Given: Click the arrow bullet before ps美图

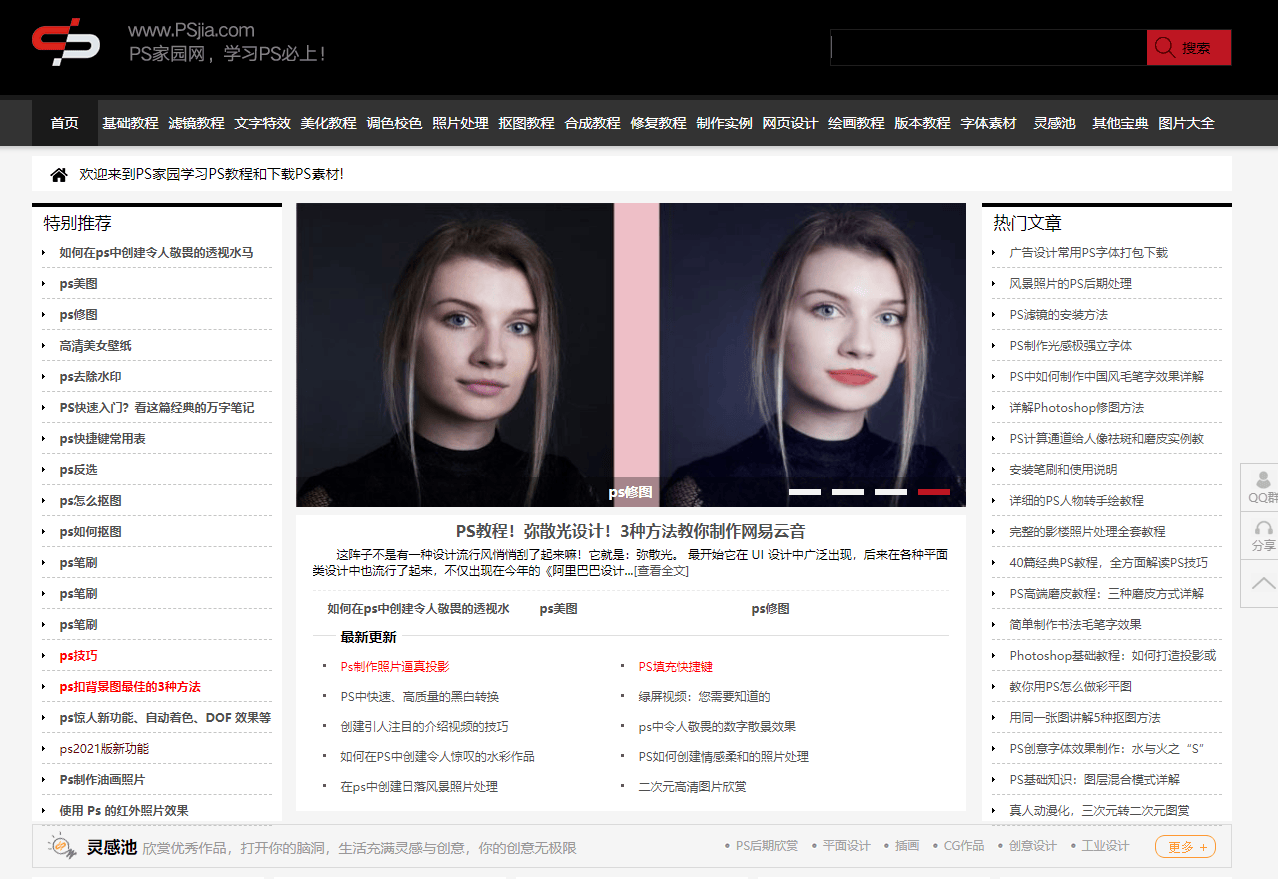Looking at the screenshot, I should tap(42, 284).
